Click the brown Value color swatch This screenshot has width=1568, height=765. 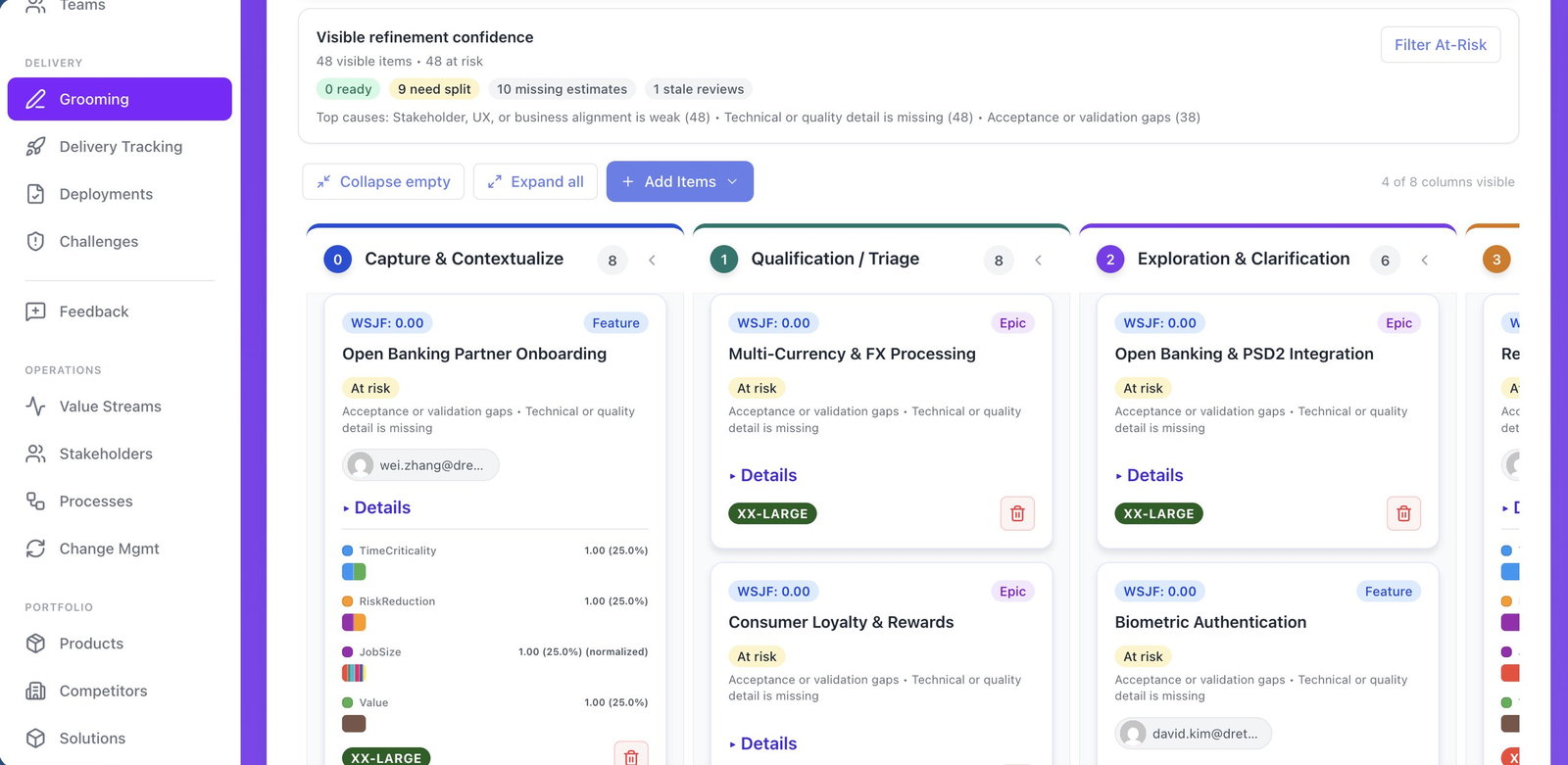354,724
